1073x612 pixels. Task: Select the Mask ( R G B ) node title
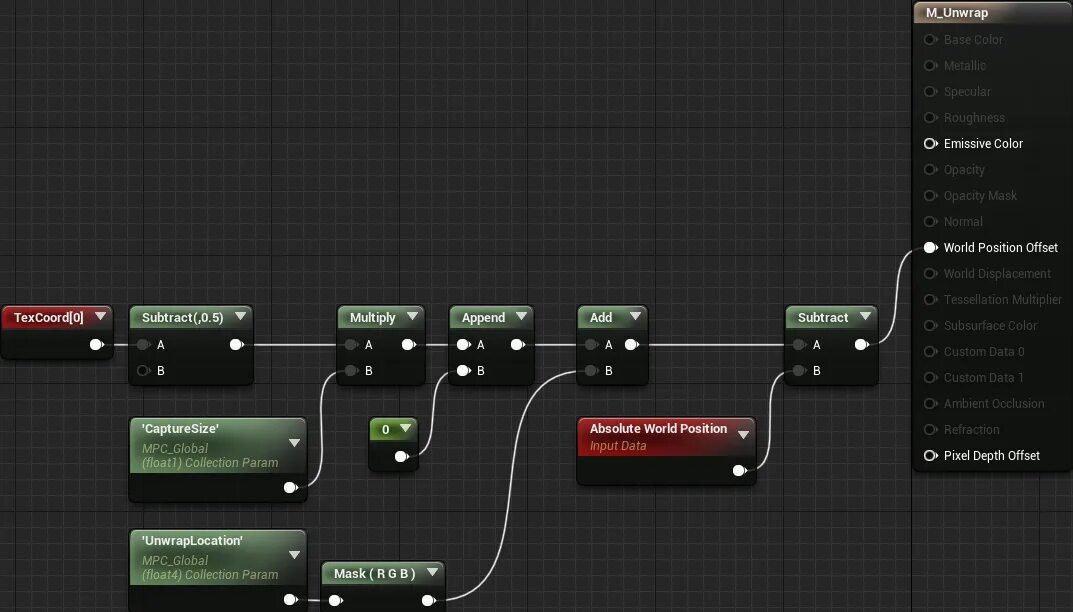(x=375, y=574)
